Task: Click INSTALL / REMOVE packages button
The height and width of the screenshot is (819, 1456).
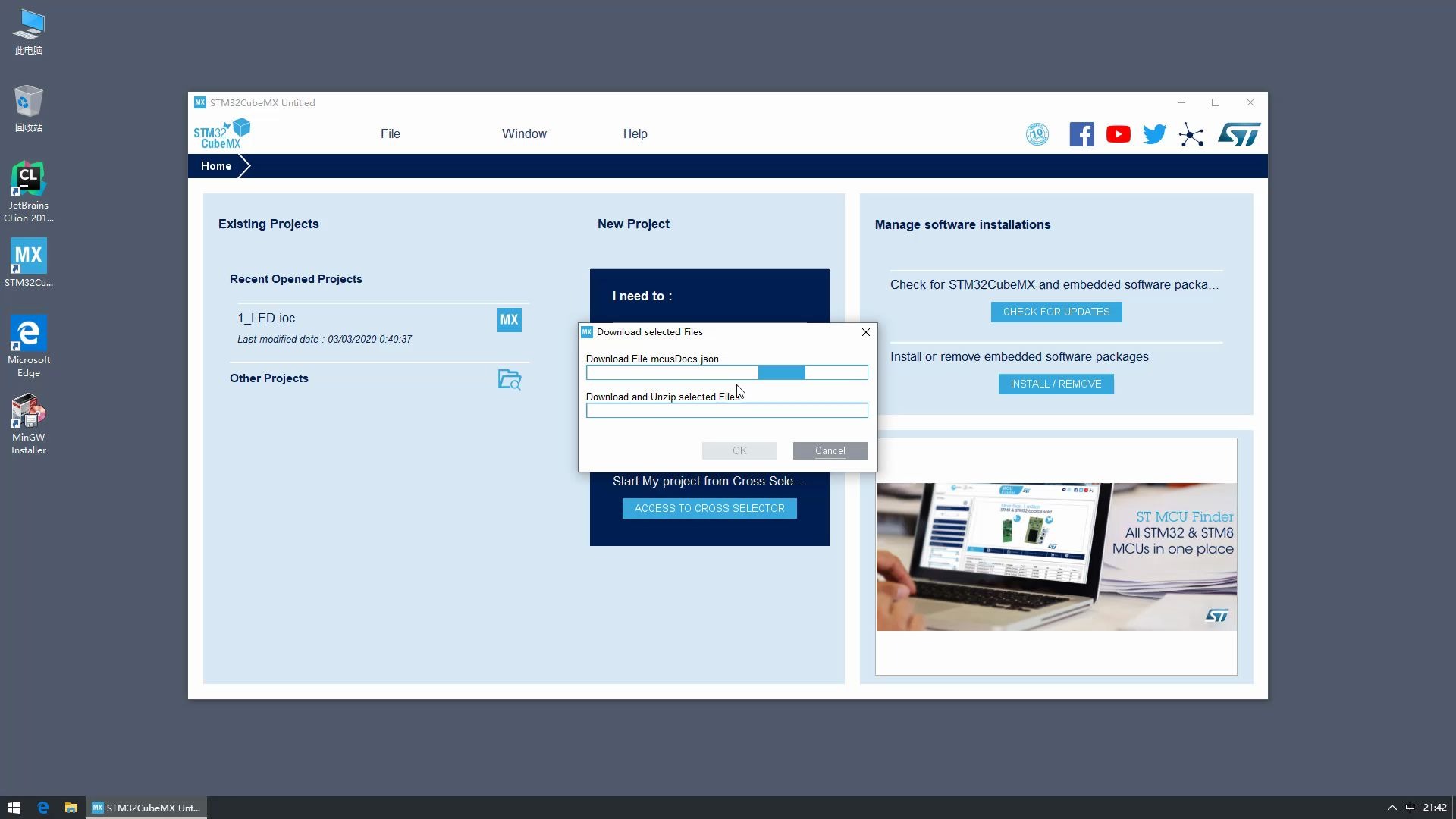Action: 1056,384
